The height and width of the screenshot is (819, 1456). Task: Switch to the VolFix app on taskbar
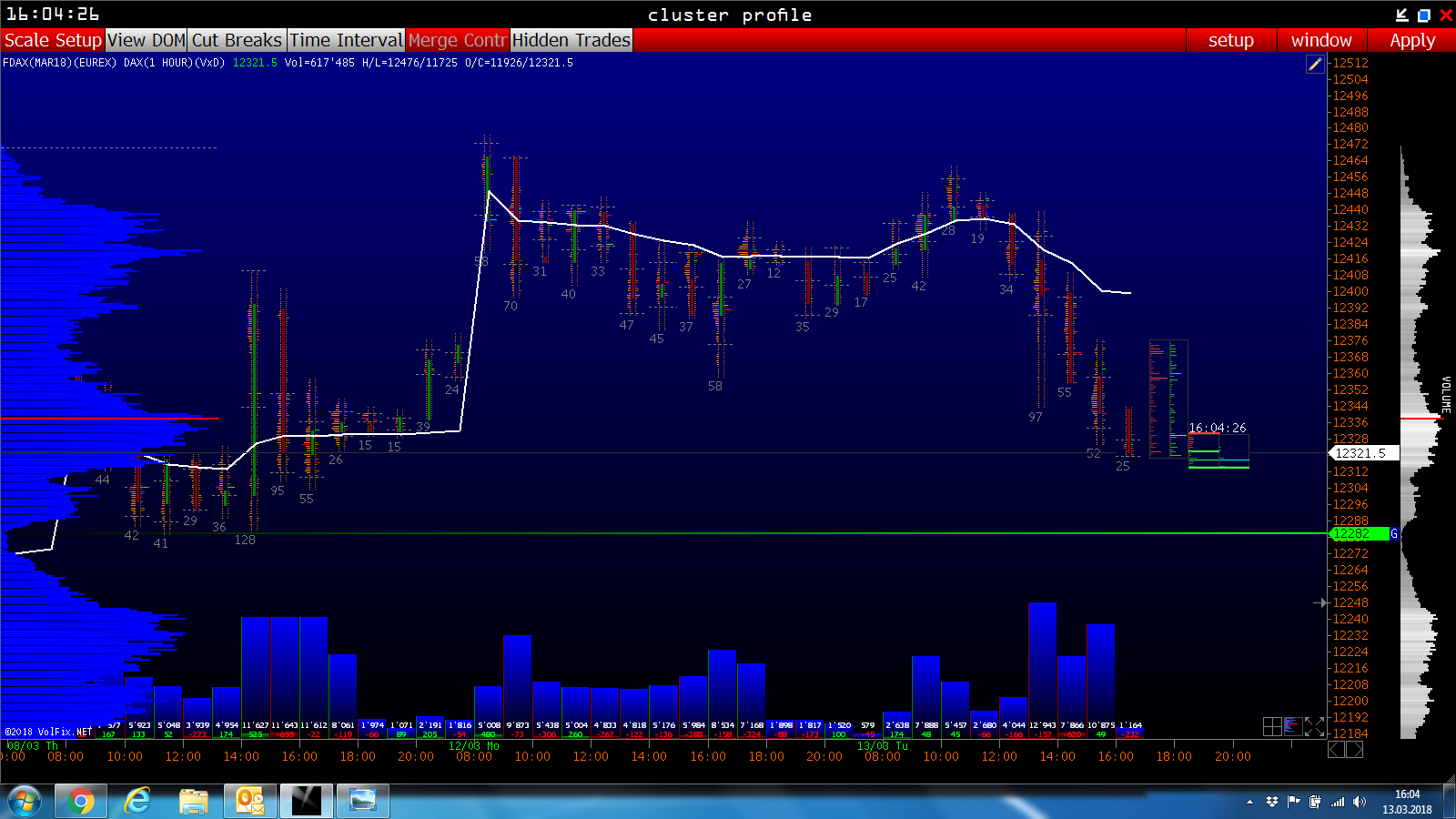click(307, 802)
